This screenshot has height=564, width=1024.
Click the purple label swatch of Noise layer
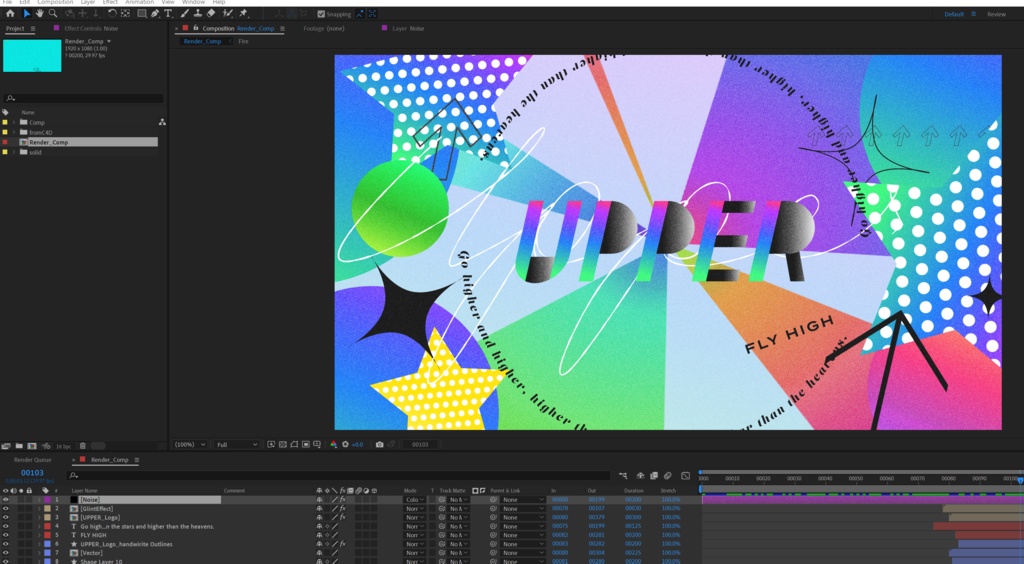point(47,500)
